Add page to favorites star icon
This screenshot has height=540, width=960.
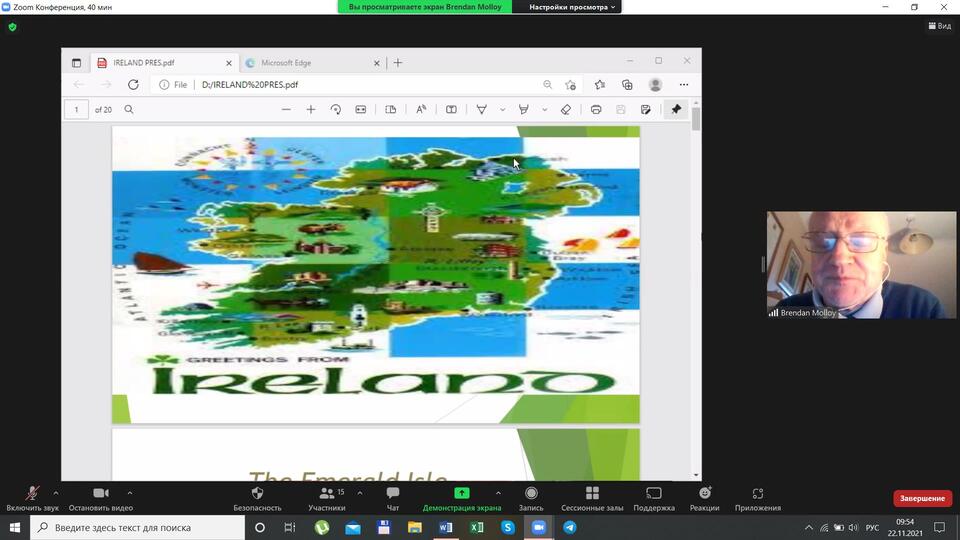point(571,84)
